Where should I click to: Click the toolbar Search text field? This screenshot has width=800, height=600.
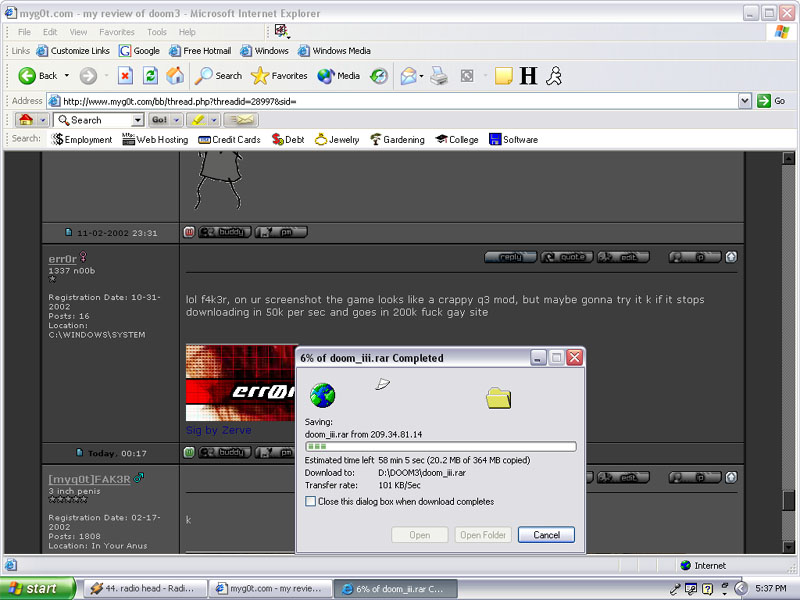tap(93, 120)
